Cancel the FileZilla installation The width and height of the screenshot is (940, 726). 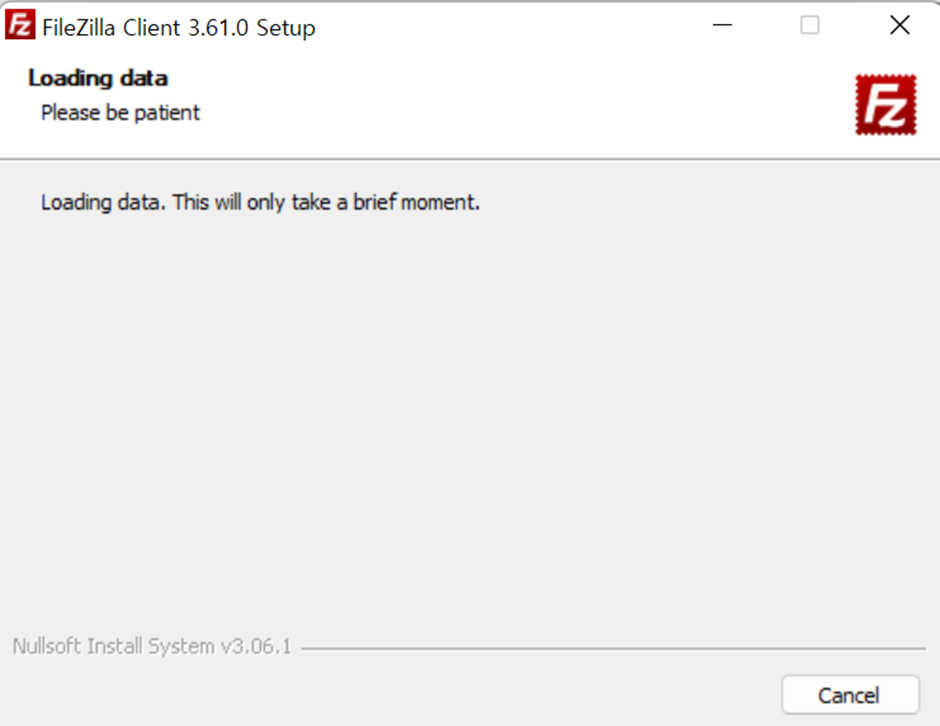click(850, 695)
